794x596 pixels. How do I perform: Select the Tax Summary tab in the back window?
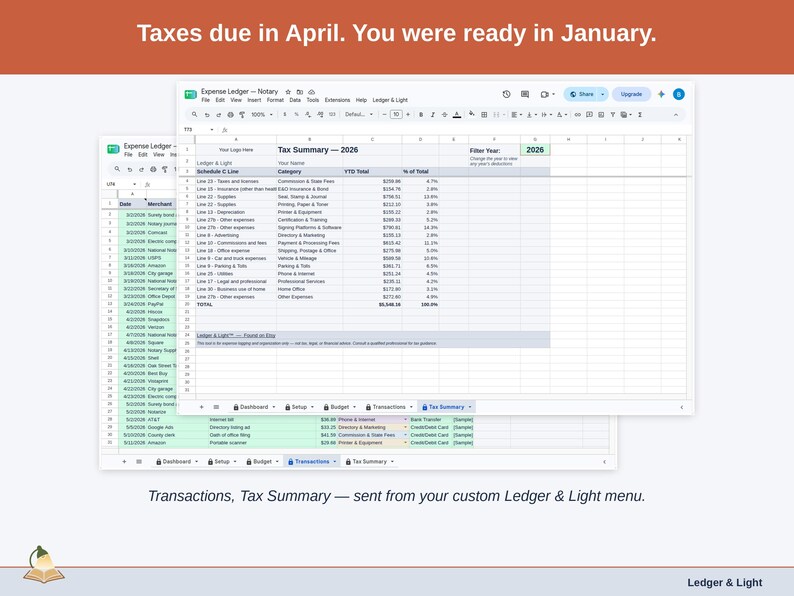370,462
